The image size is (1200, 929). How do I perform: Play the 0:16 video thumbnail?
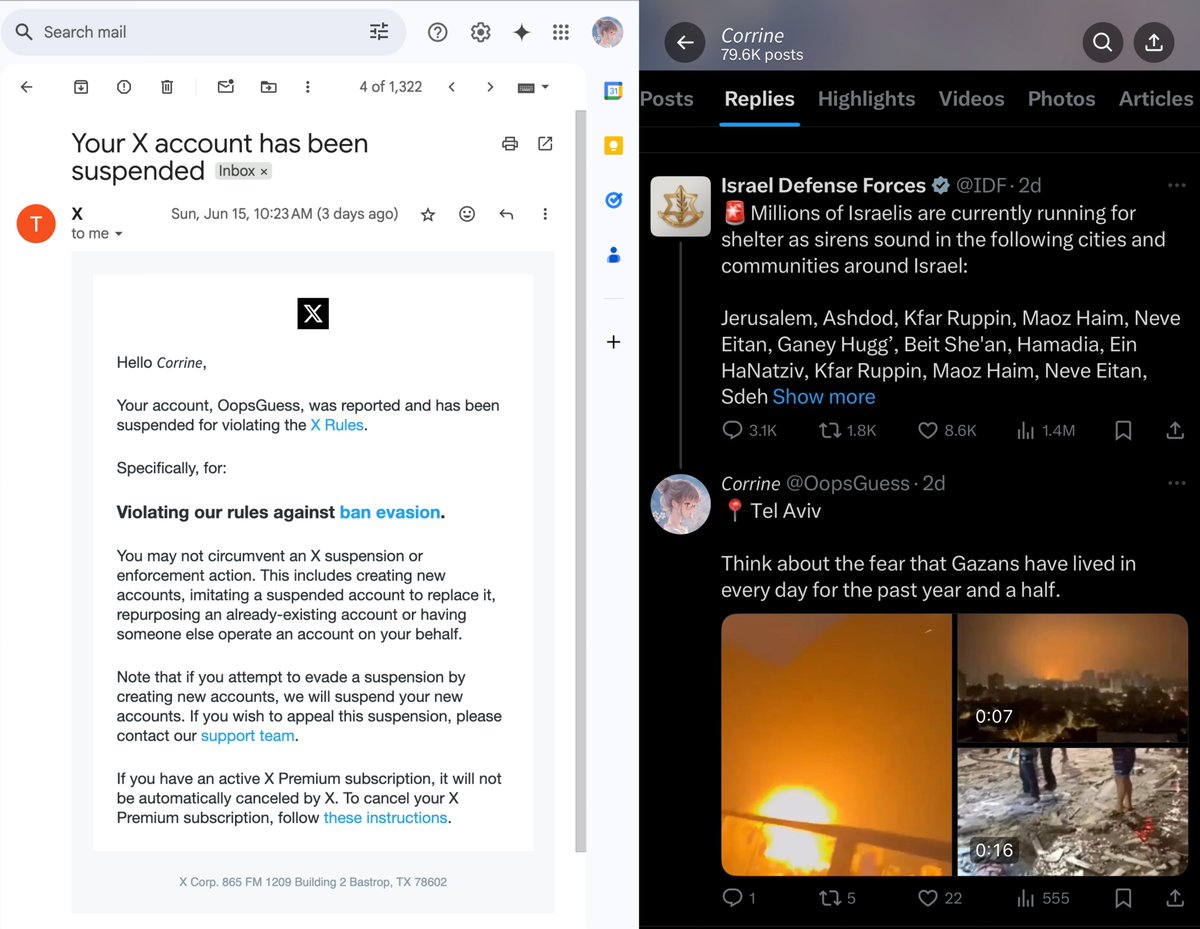point(1073,810)
